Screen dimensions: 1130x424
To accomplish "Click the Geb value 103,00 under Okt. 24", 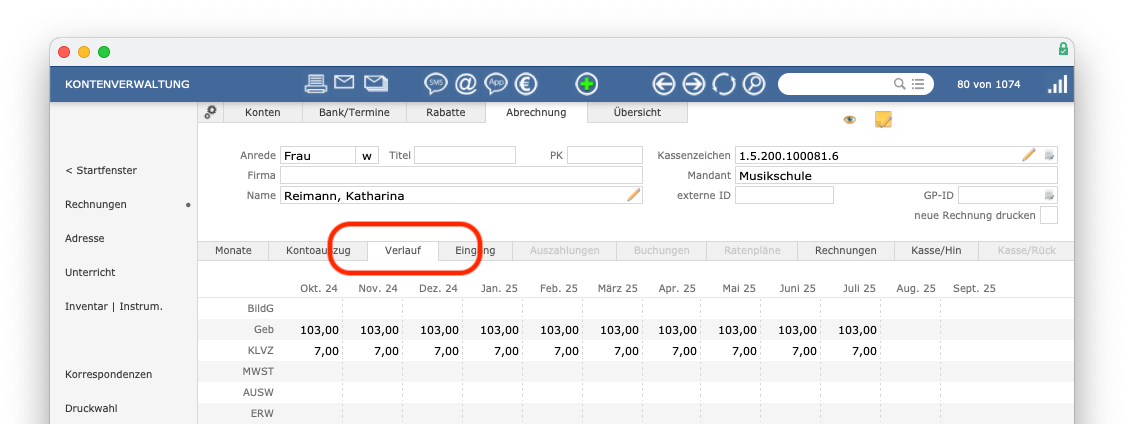I will [319, 330].
